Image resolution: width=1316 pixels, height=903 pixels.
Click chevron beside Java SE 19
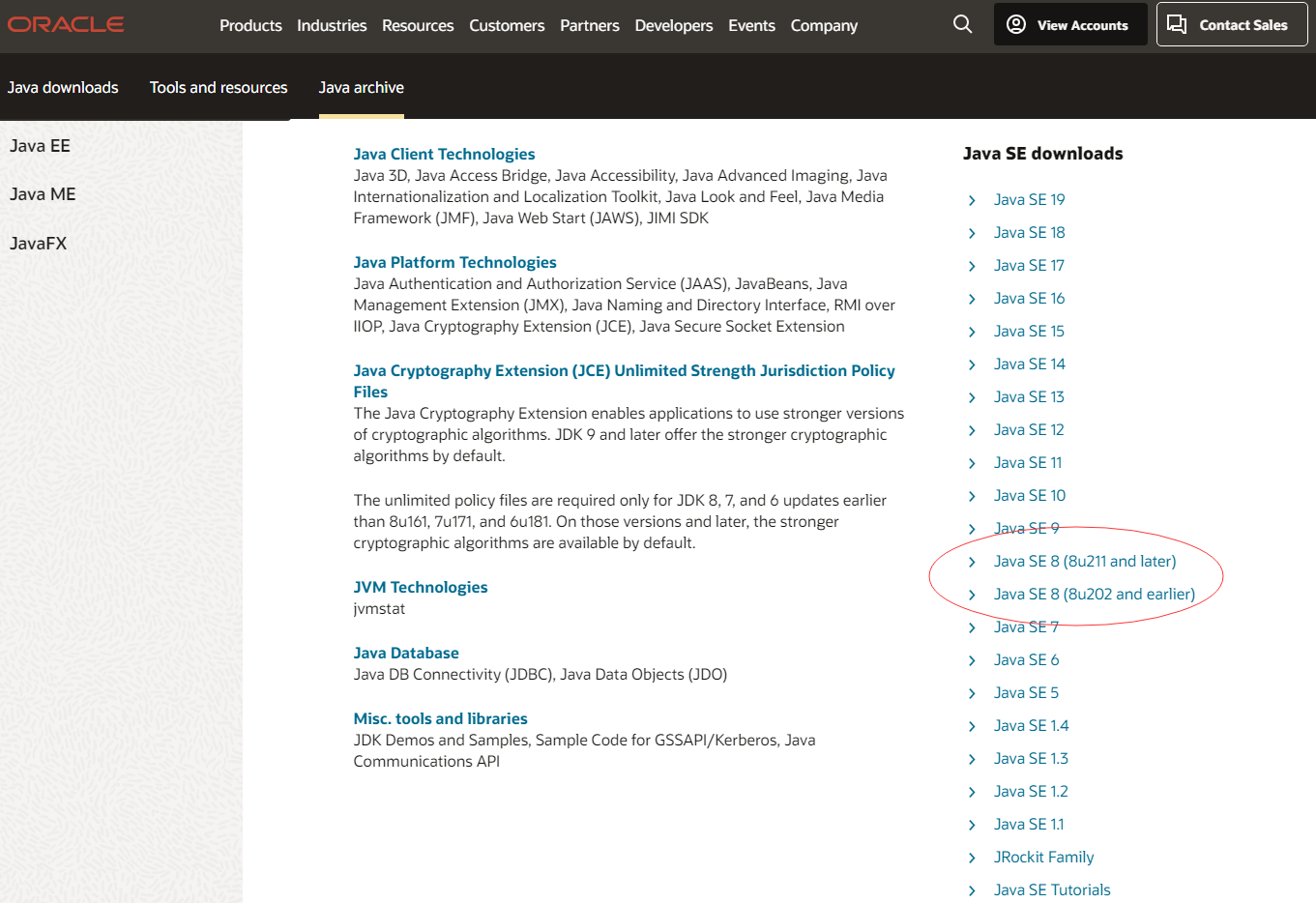coord(972,200)
